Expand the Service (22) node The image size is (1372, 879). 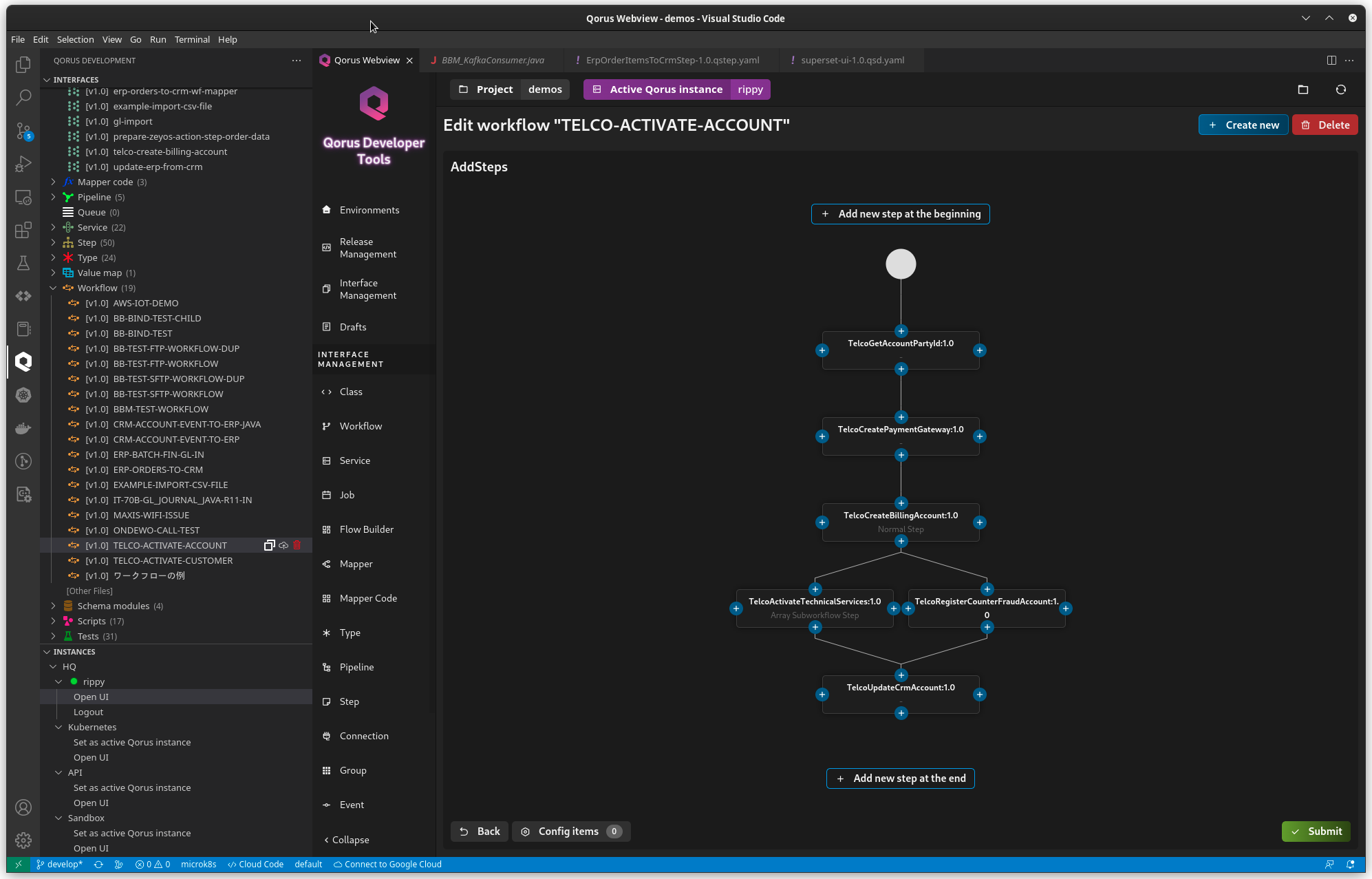pyautogui.click(x=53, y=227)
